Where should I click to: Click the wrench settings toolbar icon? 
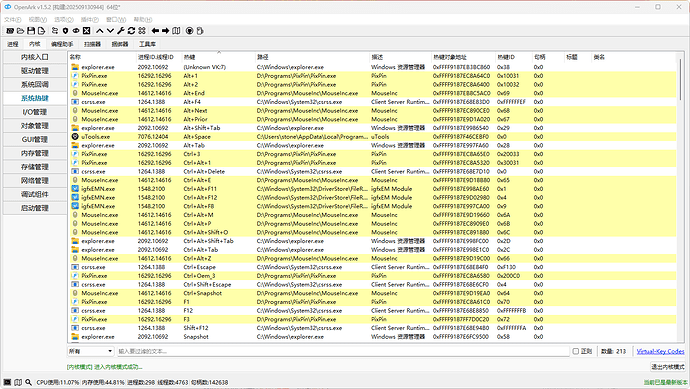click(121, 31)
